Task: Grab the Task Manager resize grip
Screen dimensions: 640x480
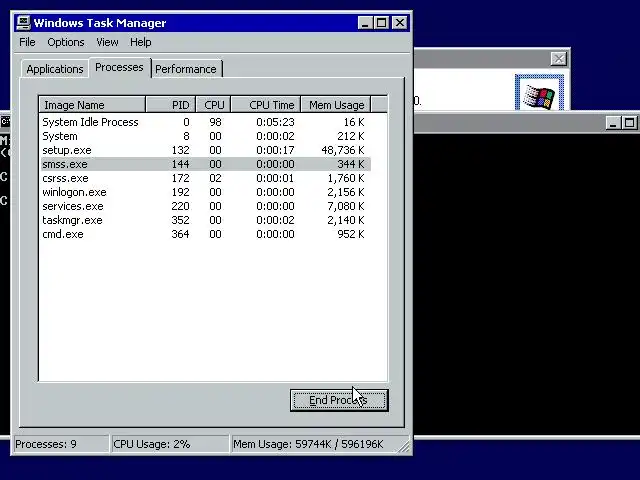Action: coord(404,447)
